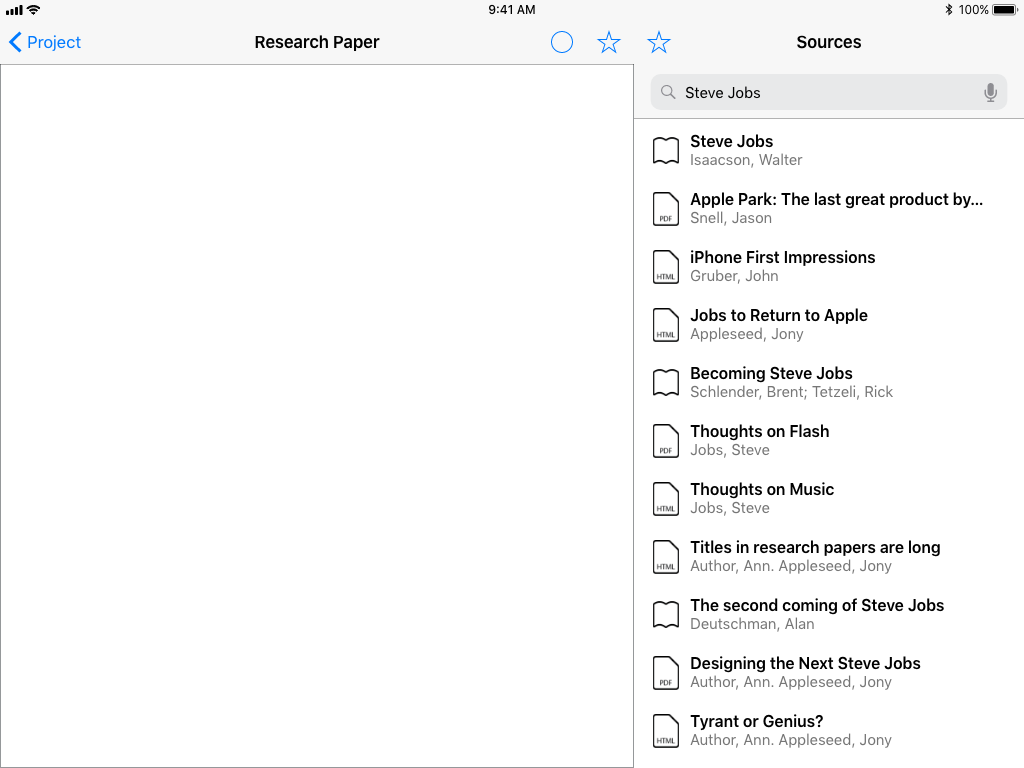Image resolution: width=1024 pixels, height=768 pixels.
Task: Open book icon for Steve Jobs by Isaacson
Action: (x=665, y=150)
